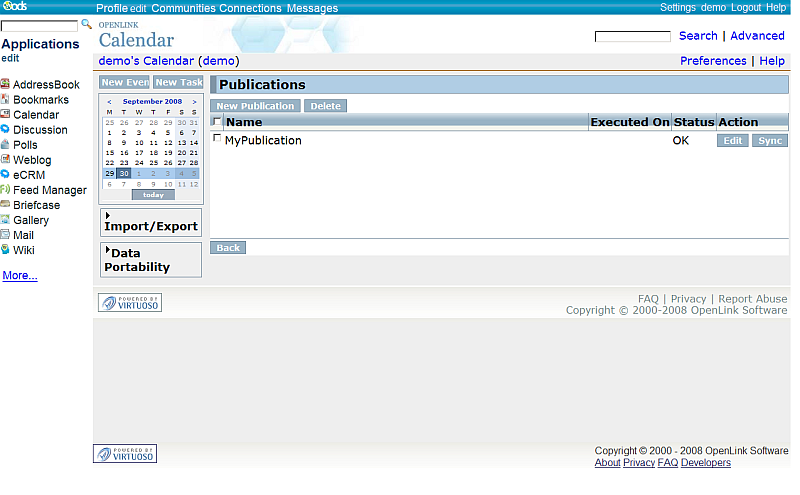The image size is (800, 495).
Task: Click the Weblog sidebar icon
Action: [x=6, y=160]
